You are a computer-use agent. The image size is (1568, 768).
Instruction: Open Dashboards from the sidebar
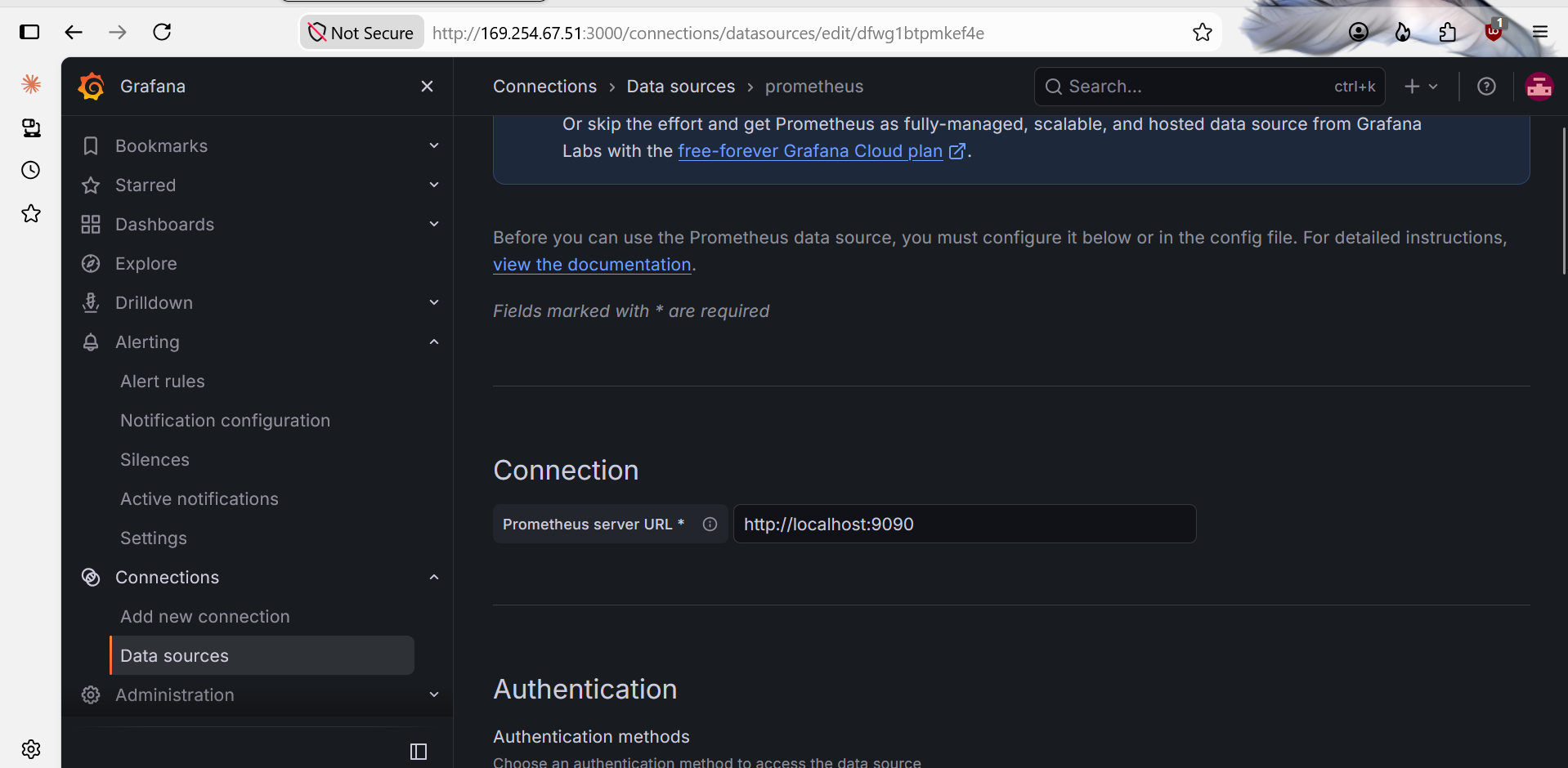164,225
